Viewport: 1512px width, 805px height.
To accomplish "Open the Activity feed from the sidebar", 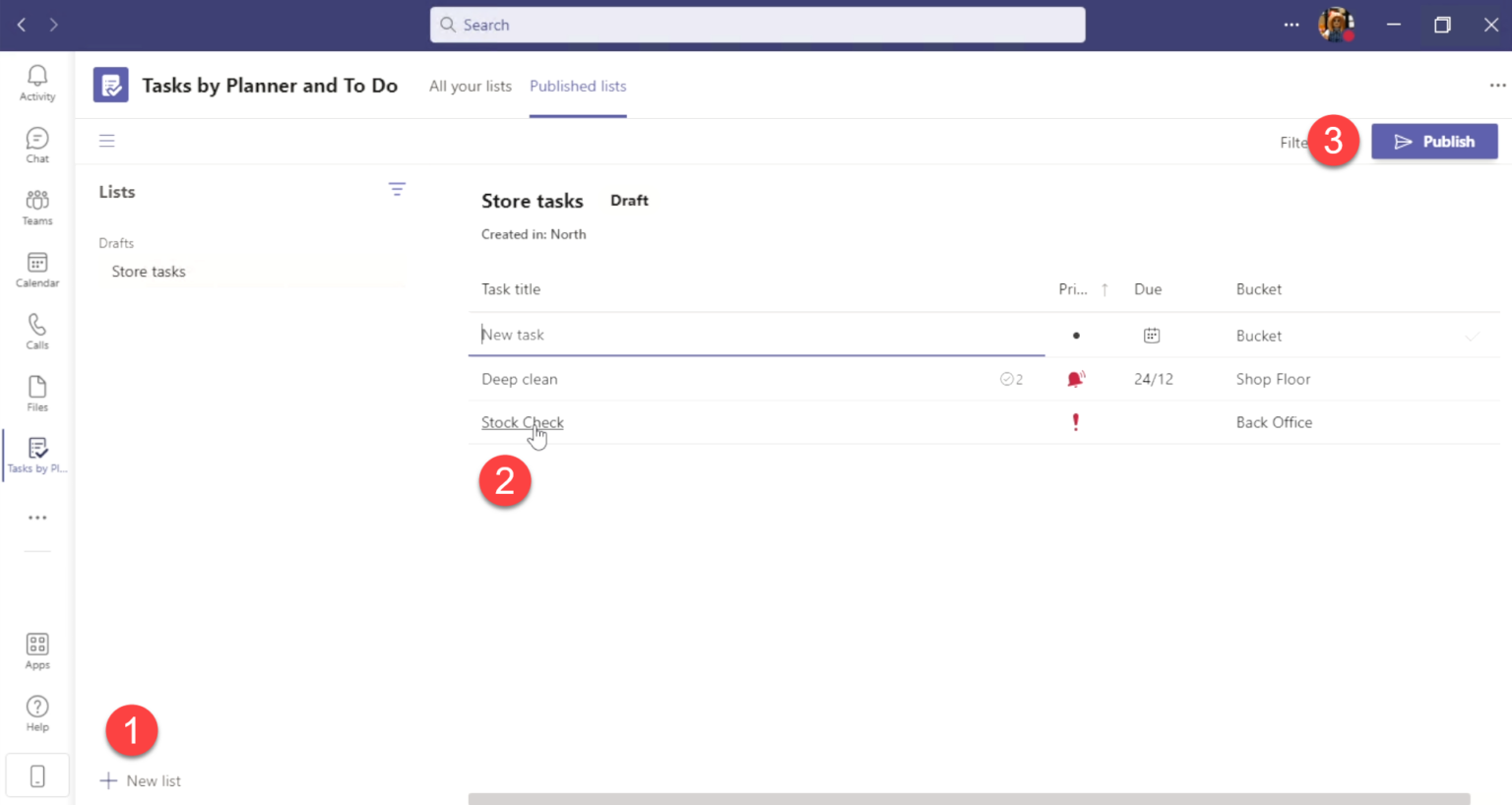I will (x=36, y=83).
